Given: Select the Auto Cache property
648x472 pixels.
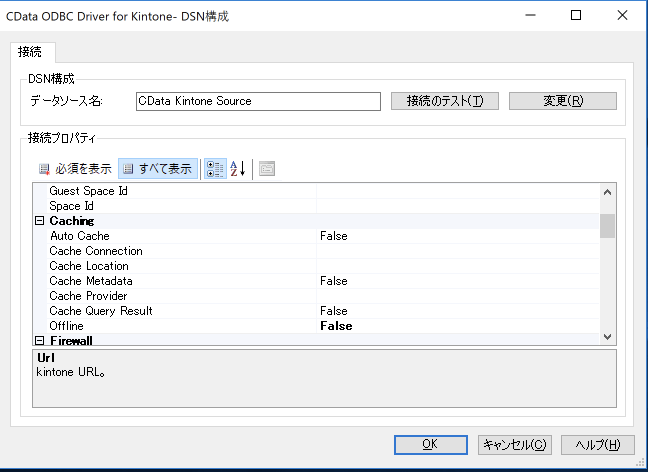Looking at the screenshot, I should coord(80,236).
